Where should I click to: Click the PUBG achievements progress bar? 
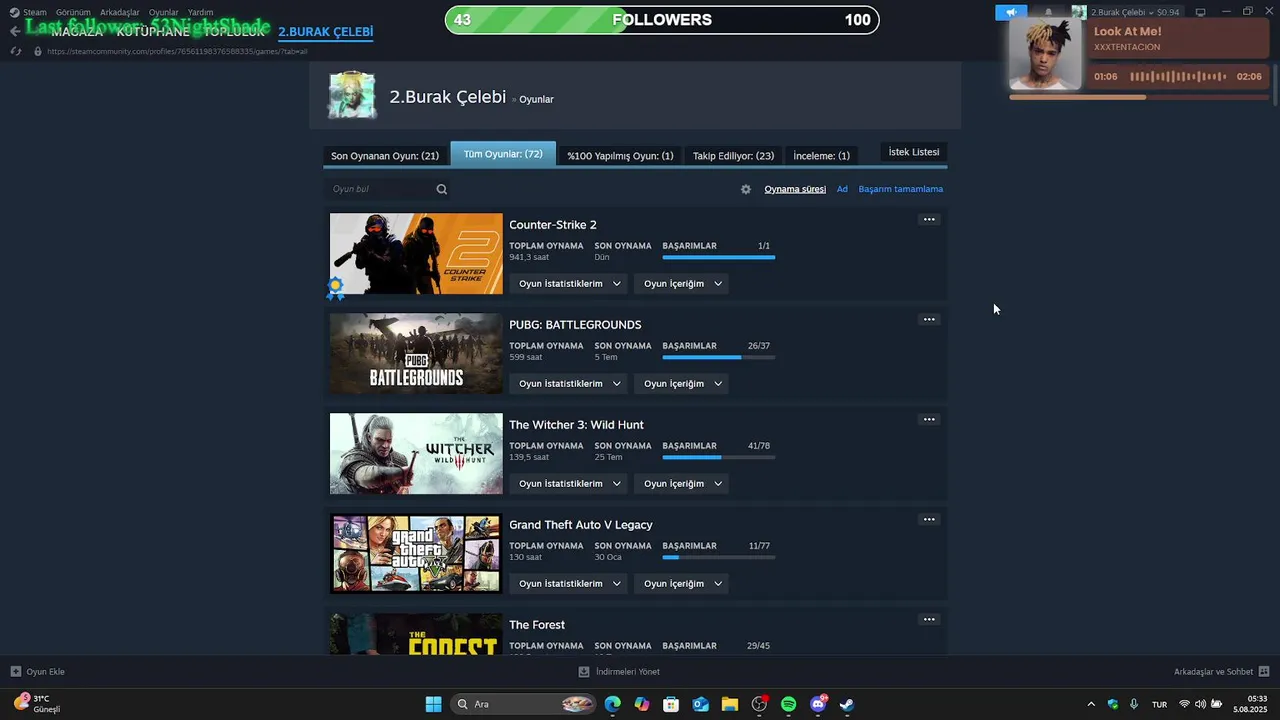[x=718, y=358]
